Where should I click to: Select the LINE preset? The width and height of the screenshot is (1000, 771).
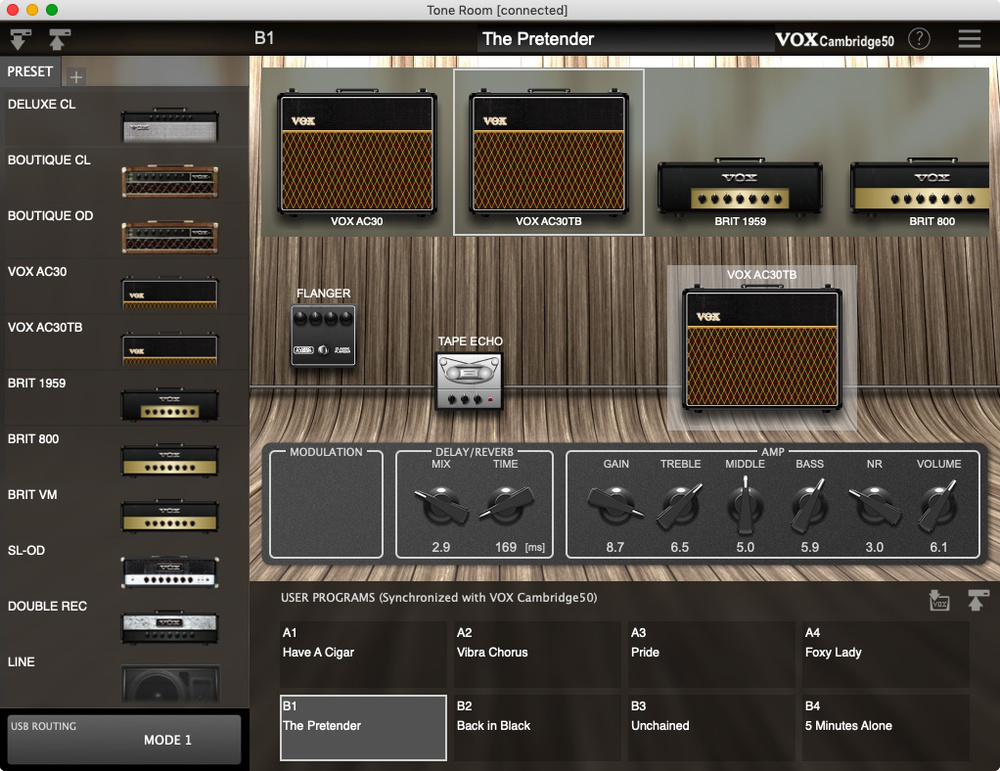(124, 677)
